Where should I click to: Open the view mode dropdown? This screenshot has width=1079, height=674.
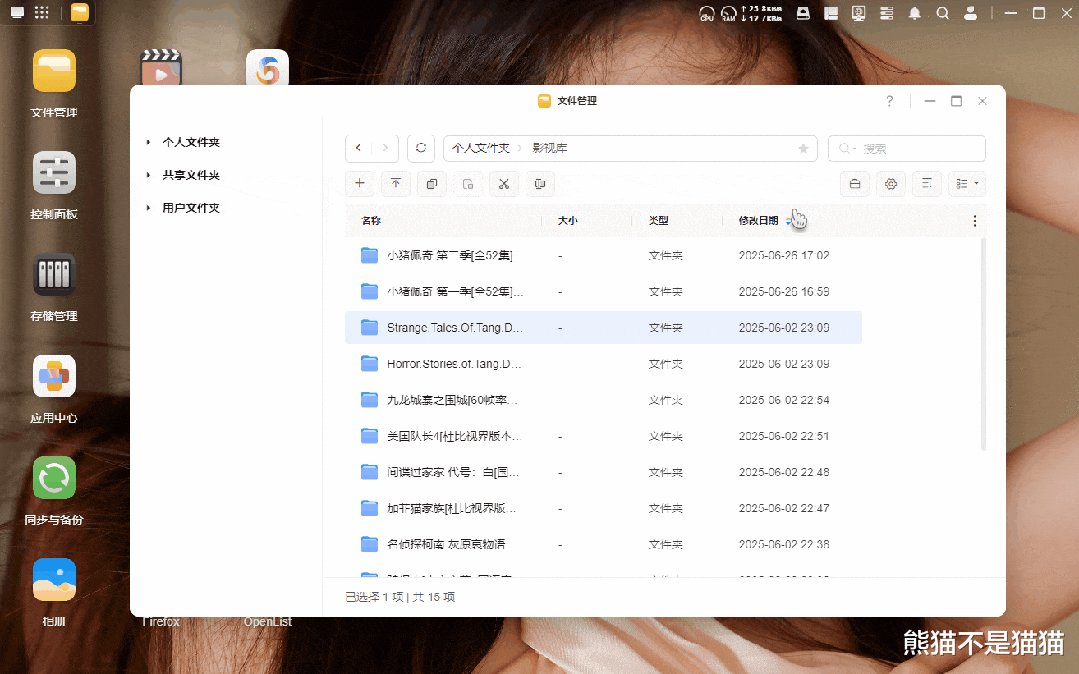[x=967, y=184]
